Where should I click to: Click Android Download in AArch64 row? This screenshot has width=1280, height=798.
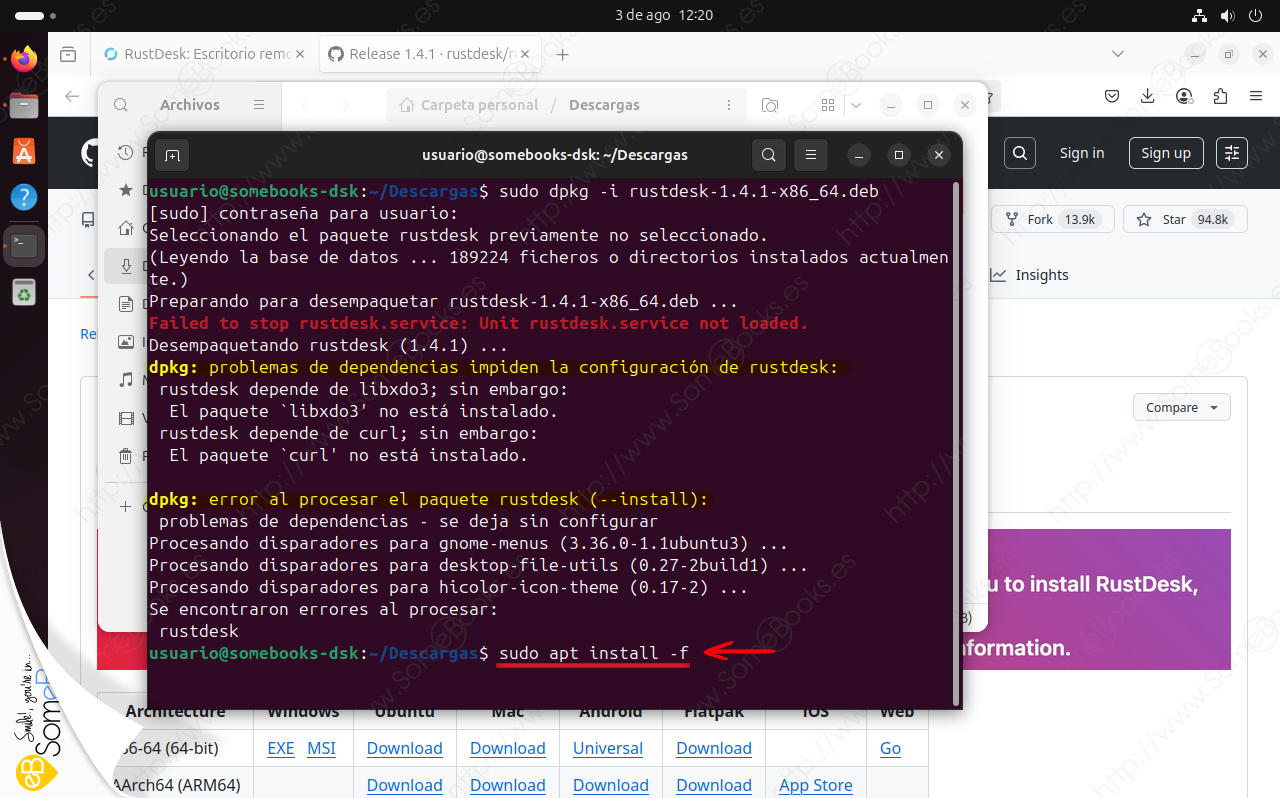(x=611, y=785)
